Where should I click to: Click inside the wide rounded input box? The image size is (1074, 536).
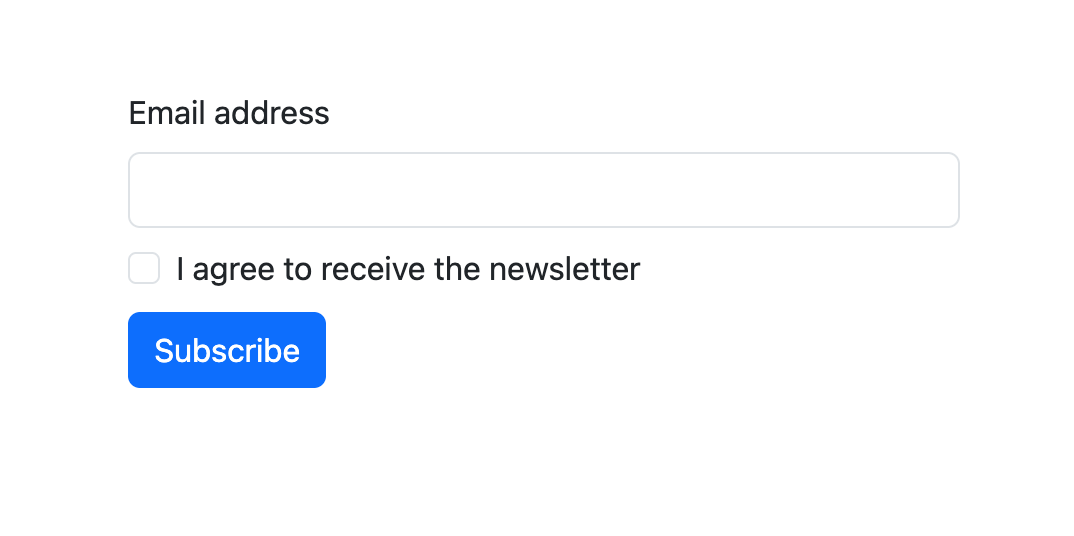pyautogui.click(x=543, y=190)
